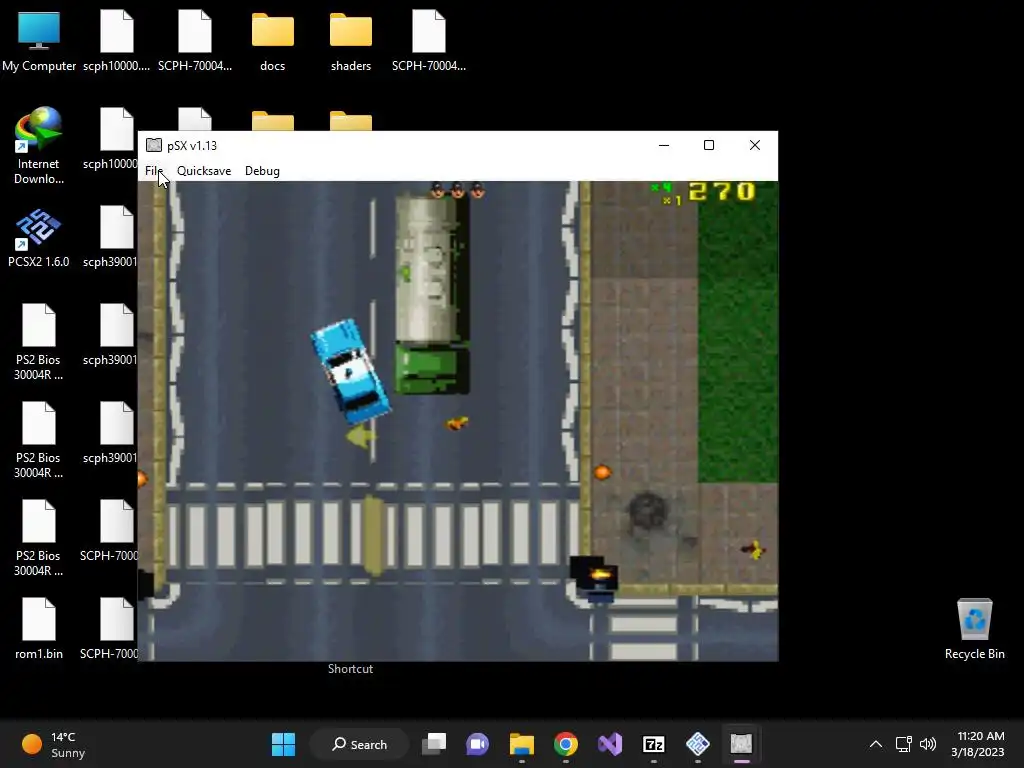Open File Explorer from taskbar
The image size is (1024, 768).
(522, 744)
